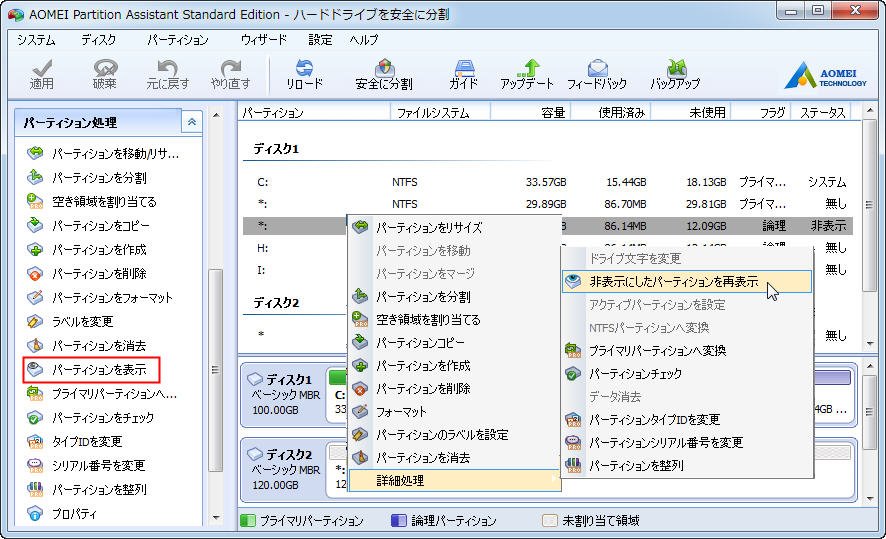Viewport: 886px width, 539px height.
Task: Select パーティションをフォーマット in the sidebar
Action: click(99, 297)
